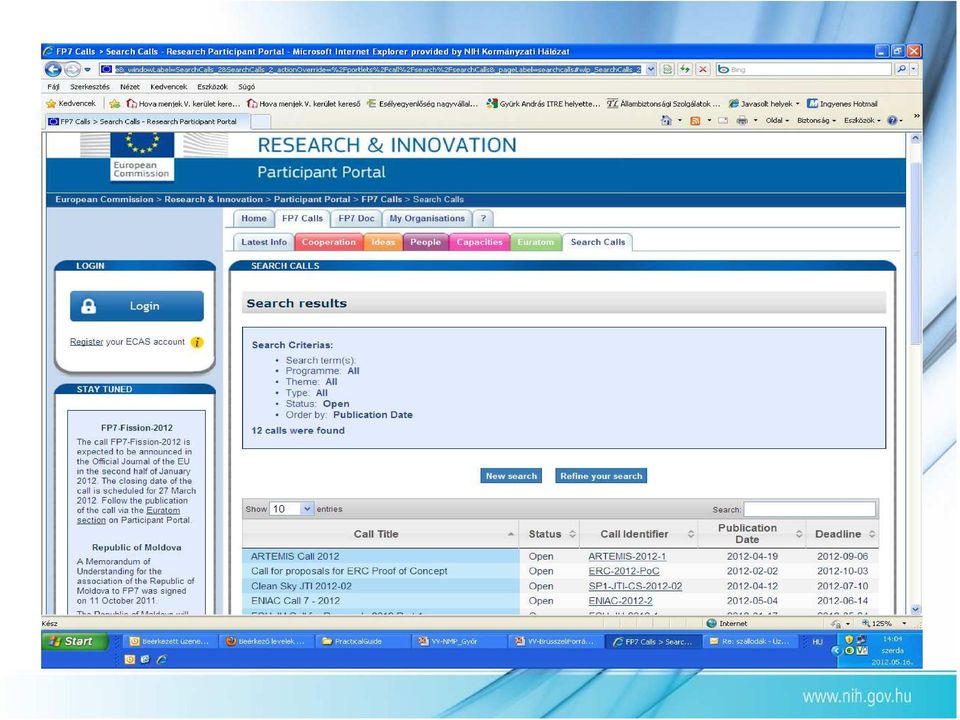Switch to Beérkező levelek Firefox taskbar item
The image size is (960, 720).
point(266,641)
